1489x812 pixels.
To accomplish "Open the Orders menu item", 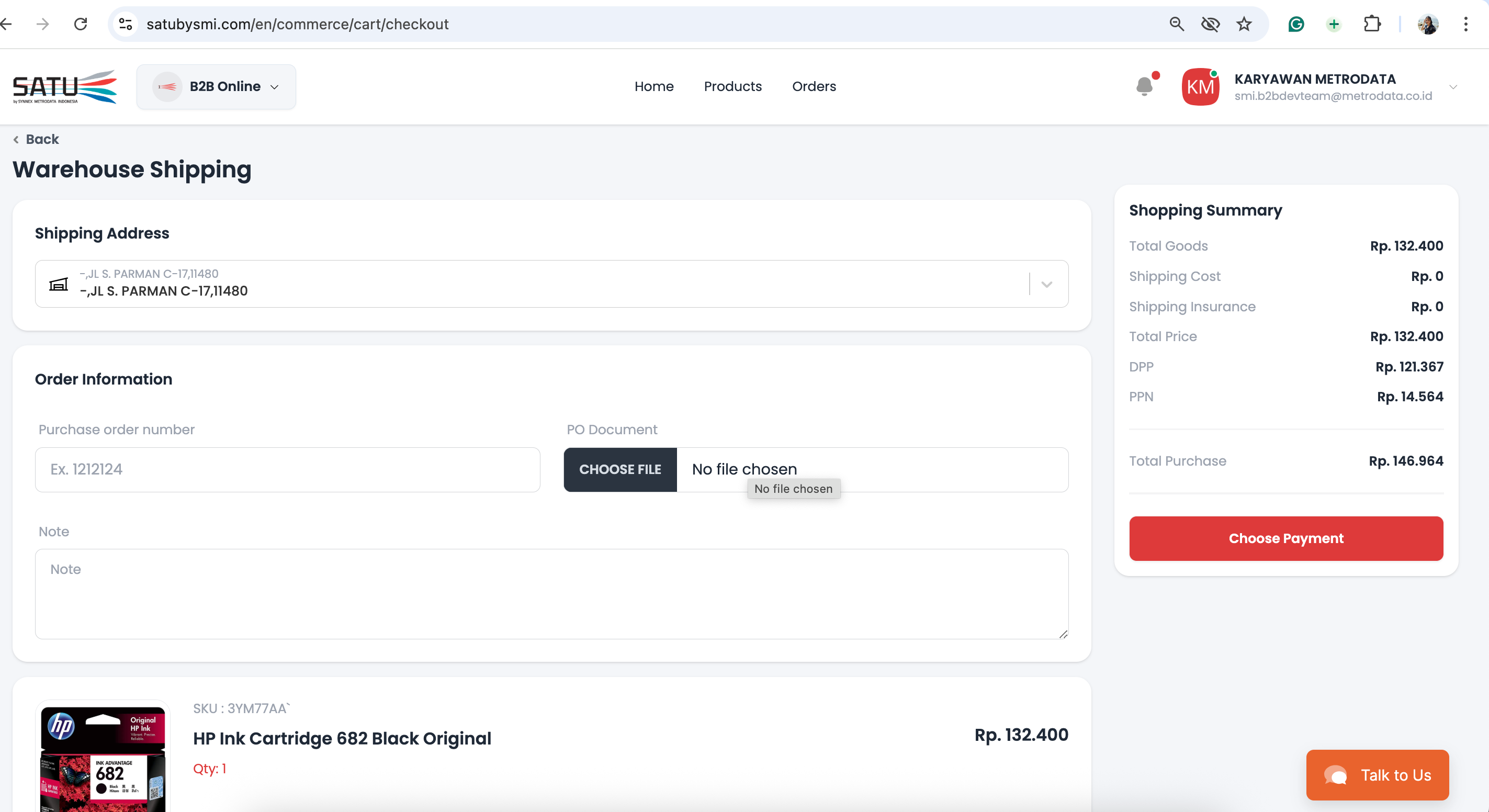I will 813,87.
